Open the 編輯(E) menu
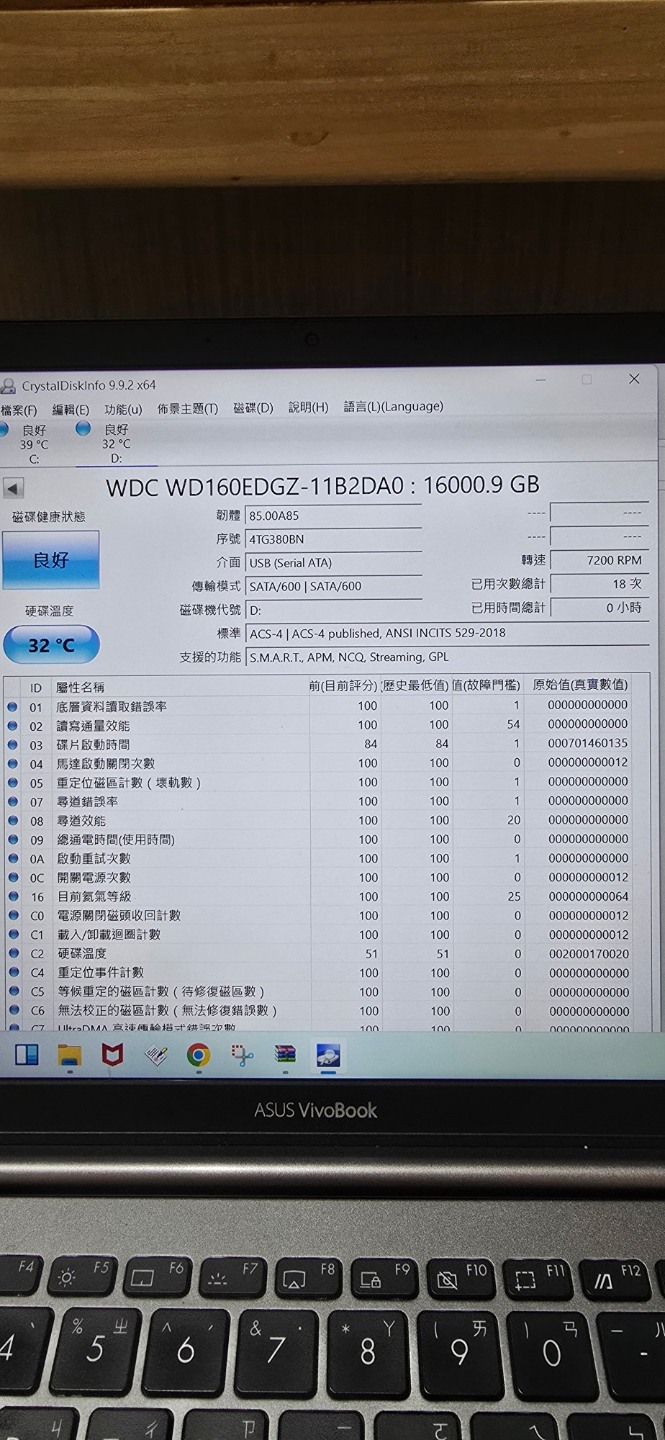The height and width of the screenshot is (1440, 665). point(70,409)
